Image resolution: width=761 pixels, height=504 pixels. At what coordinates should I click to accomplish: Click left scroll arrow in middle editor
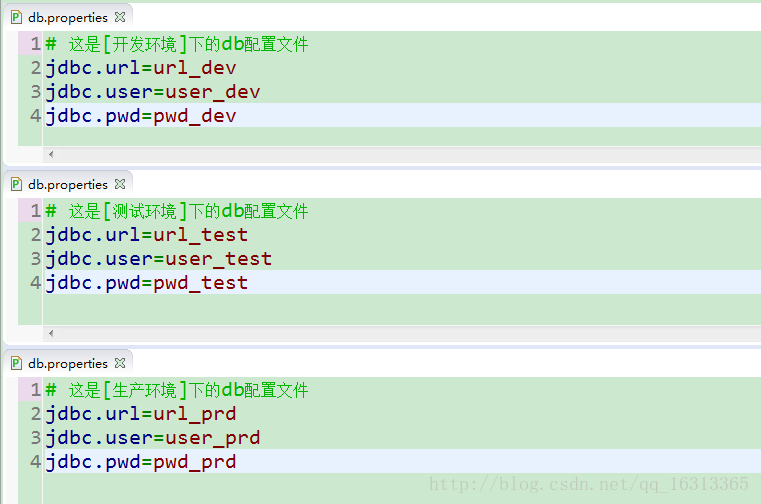coord(51,333)
